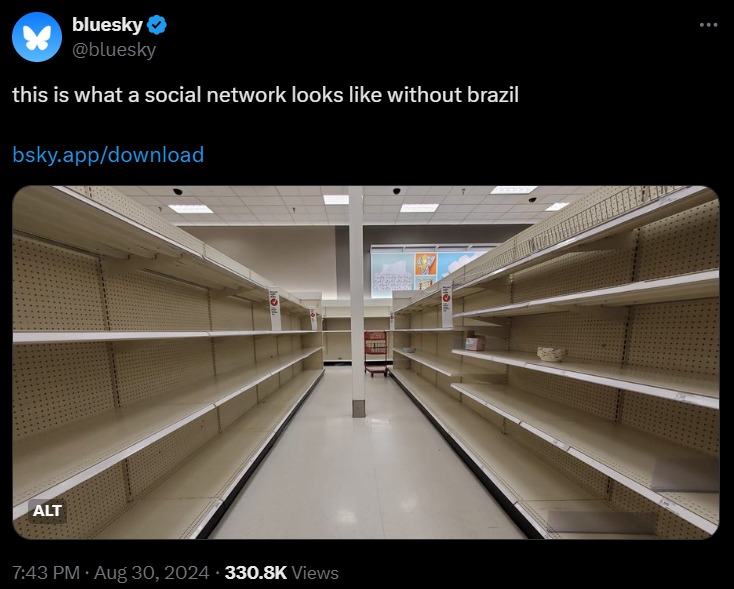The image size is (734, 589).
Task: Click the word Views beside the count
Action: click(x=315, y=573)
